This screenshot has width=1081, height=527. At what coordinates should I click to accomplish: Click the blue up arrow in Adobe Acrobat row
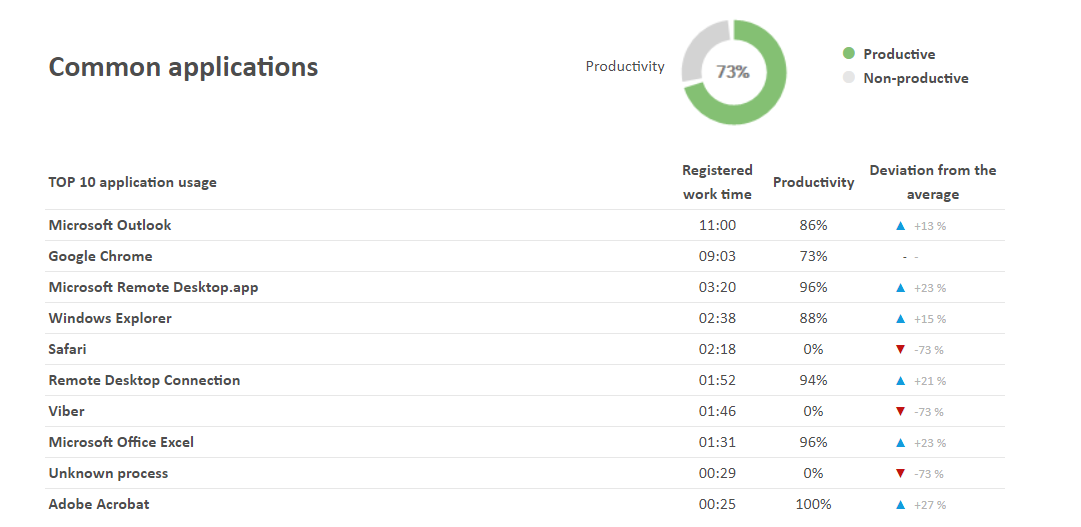(900, 505)
